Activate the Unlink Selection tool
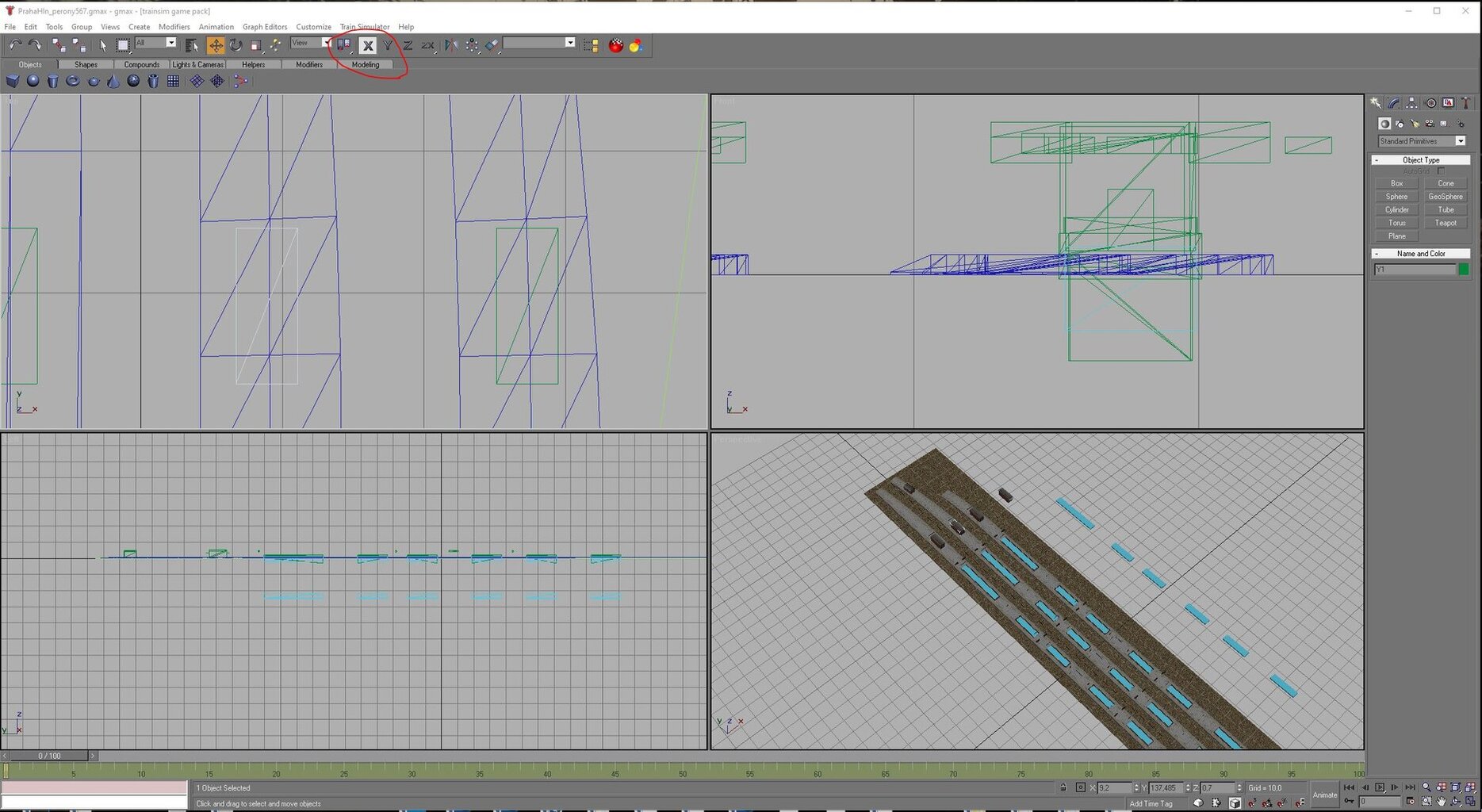The image size is (1482, 812). pos(79,45)
